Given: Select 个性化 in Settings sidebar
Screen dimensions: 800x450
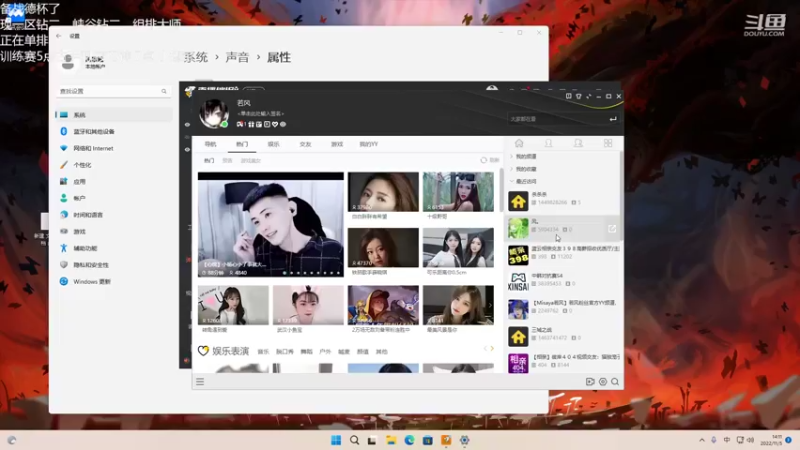Looking at the screenshot, I should coord(114,165).
